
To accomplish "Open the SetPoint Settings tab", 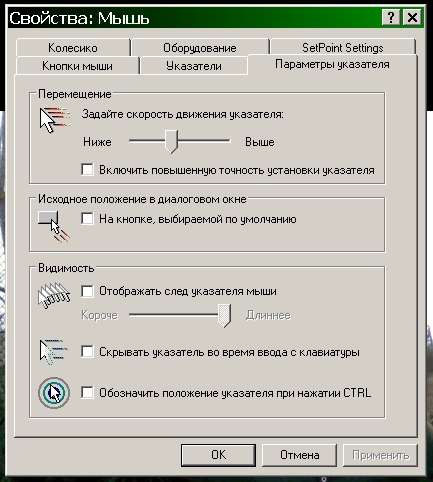I will click(x=343, y=48).
